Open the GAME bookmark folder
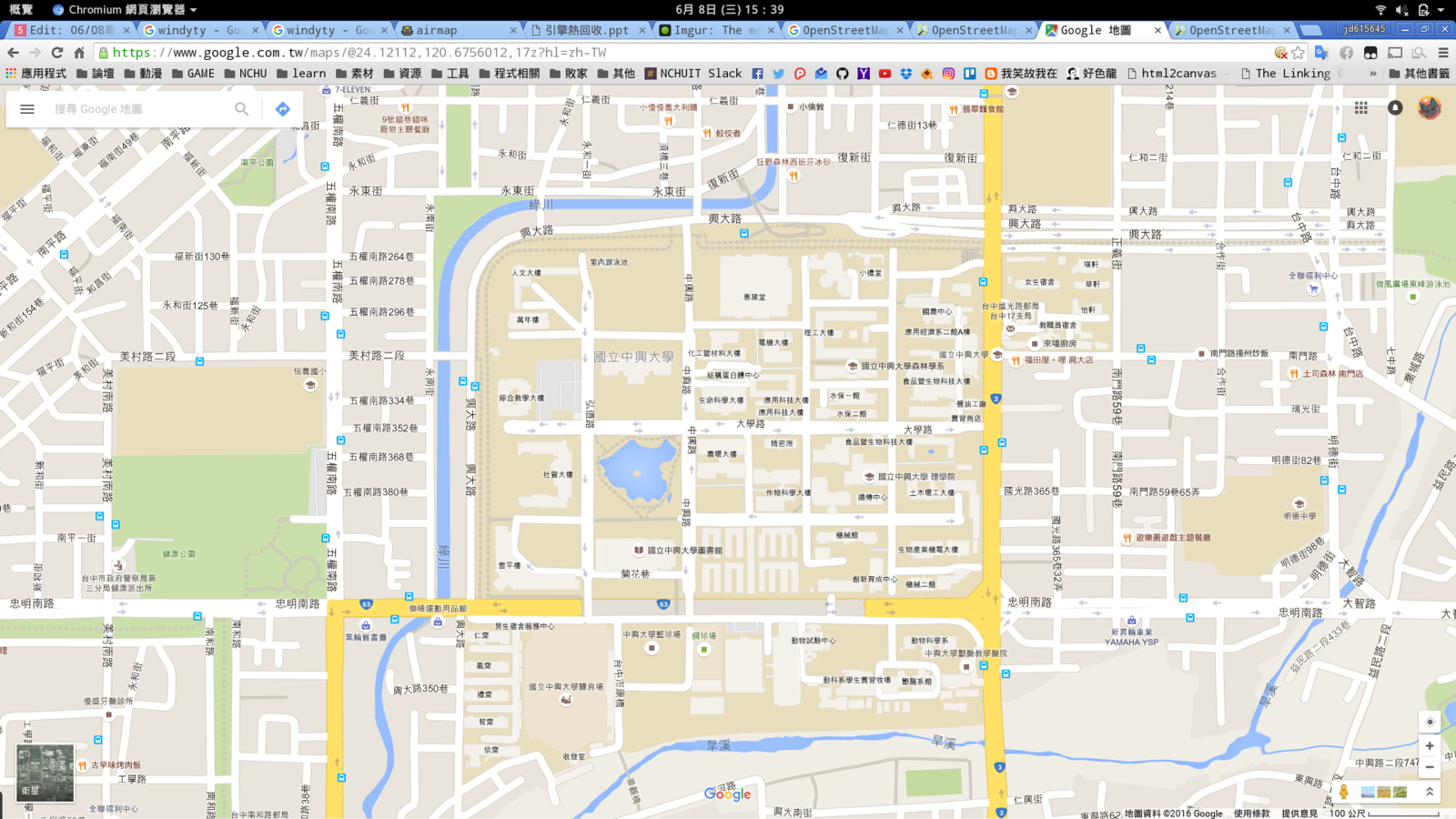 coord(193,74)
